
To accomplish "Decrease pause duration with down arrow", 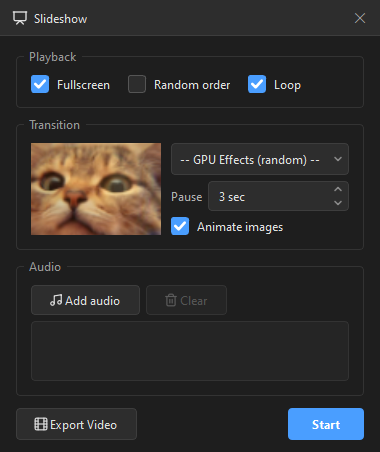I will click(338, 203).
